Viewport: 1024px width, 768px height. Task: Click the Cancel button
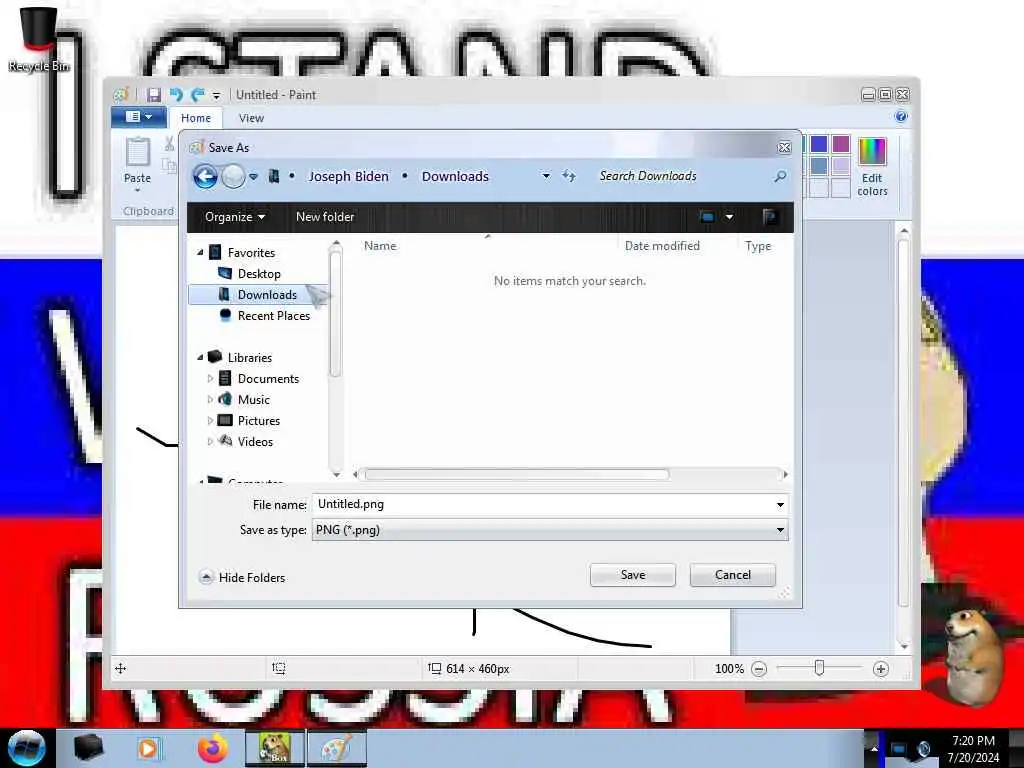733,575
